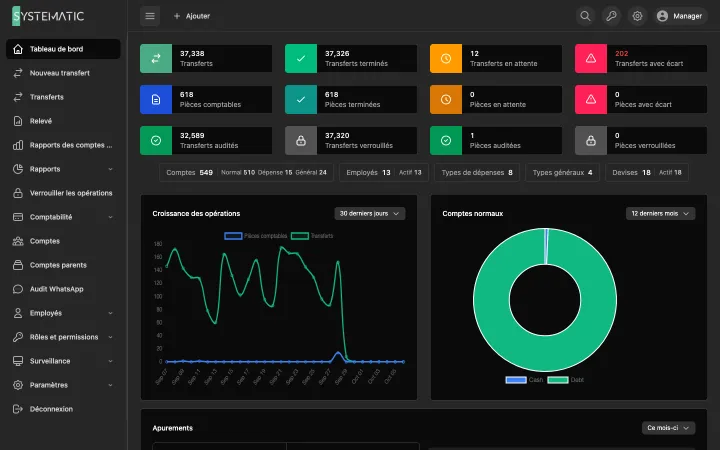Screen dimensions: 720x450
Task: Open Comptes parents sidebar item
Action: point(63,265)
